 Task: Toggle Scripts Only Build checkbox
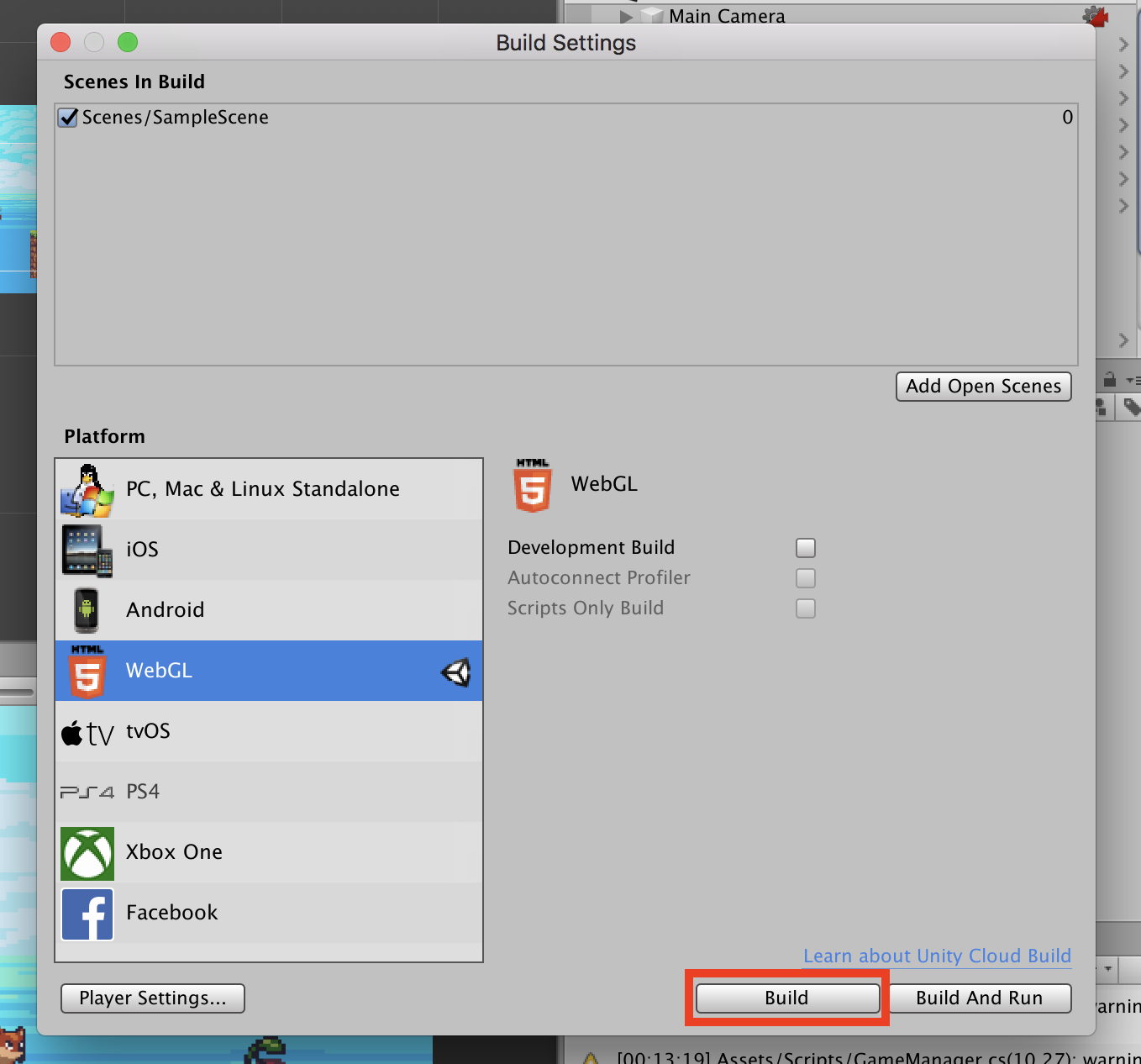tap(806, 608)
